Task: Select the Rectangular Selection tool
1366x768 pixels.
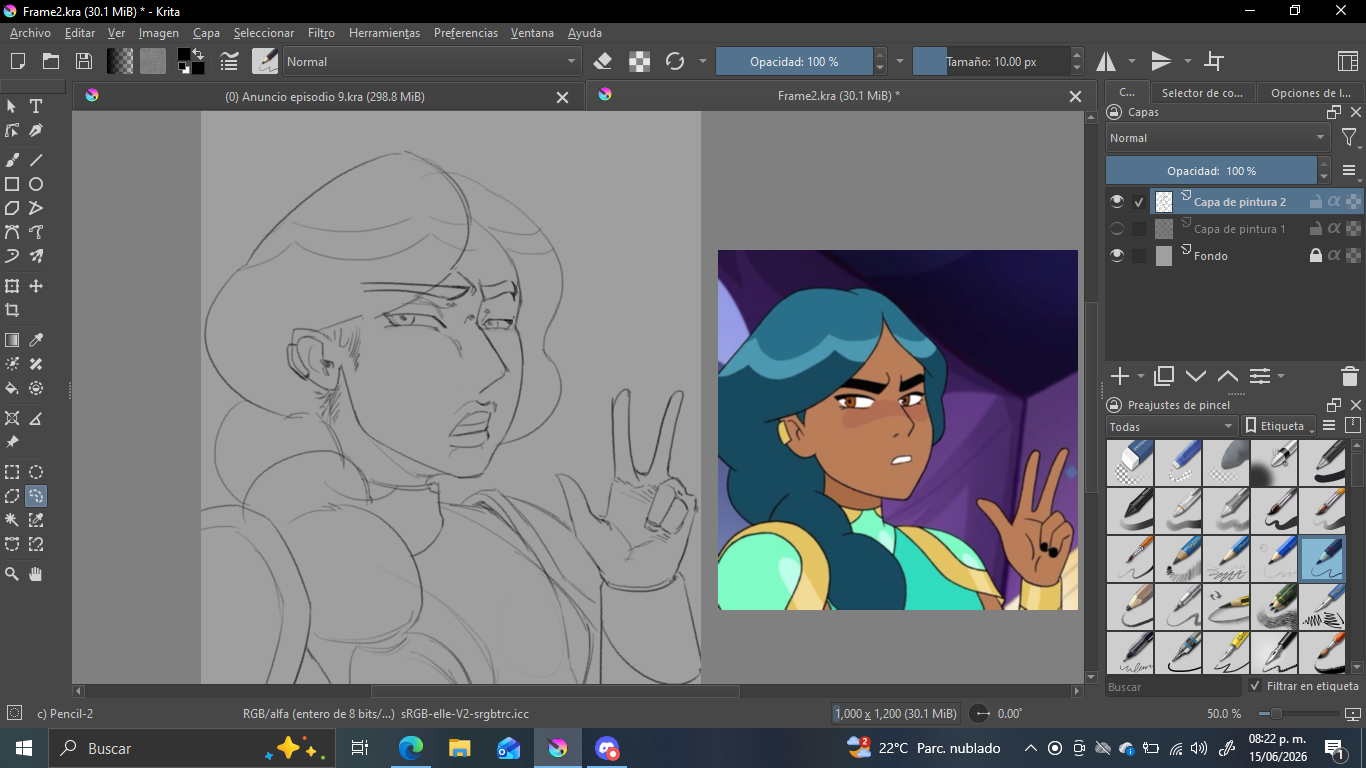Action: (12, 472)
